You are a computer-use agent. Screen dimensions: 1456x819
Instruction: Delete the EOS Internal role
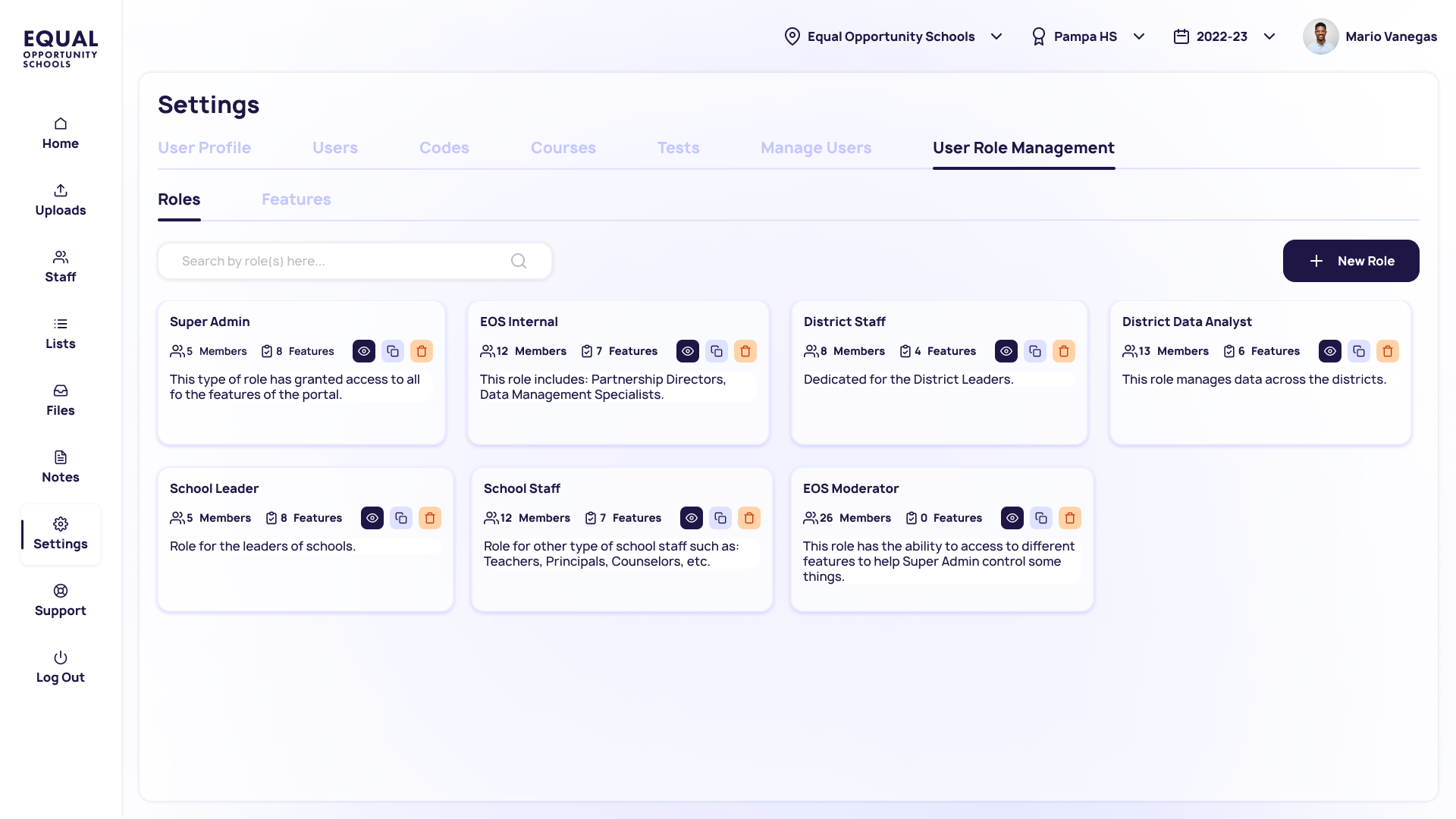click(x=745, y=351)
